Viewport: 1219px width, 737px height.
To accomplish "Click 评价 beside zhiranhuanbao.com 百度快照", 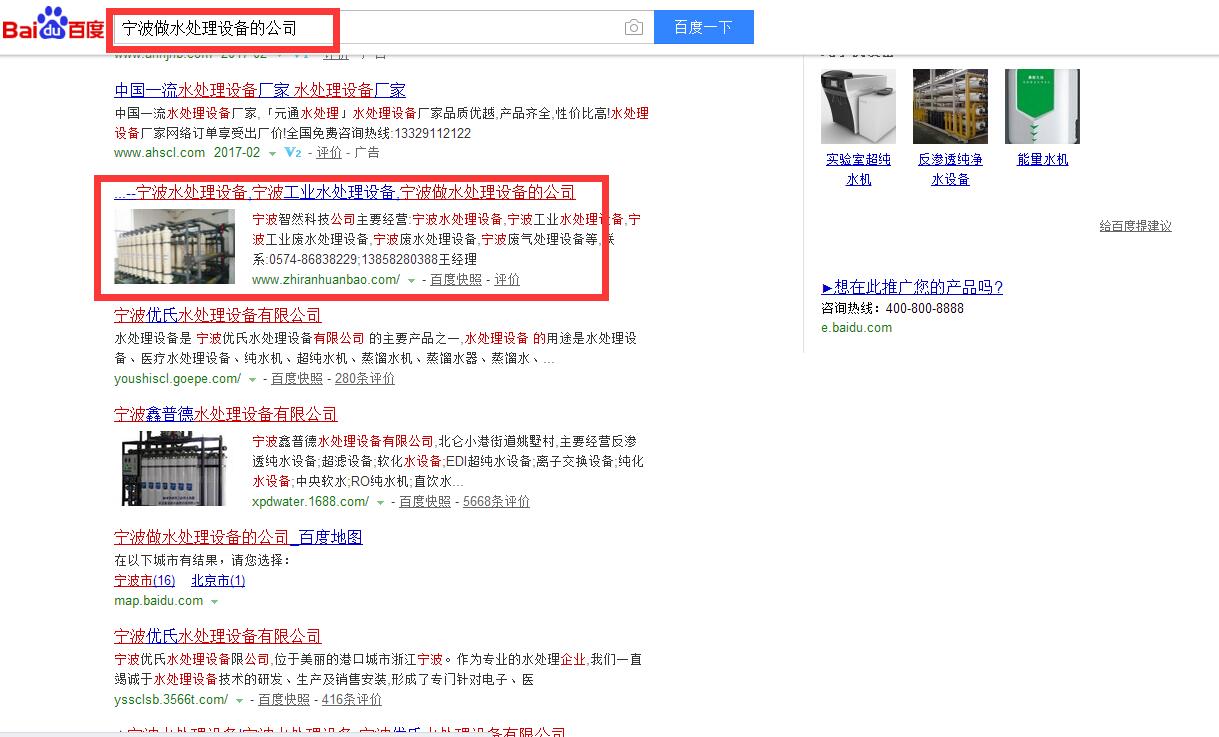I will point(507,280).
